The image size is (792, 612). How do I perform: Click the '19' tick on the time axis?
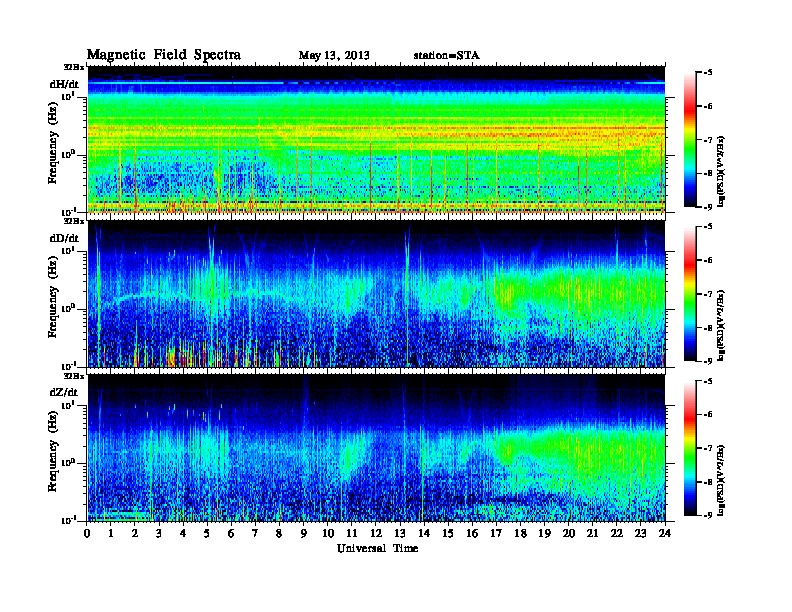point(544,534)
